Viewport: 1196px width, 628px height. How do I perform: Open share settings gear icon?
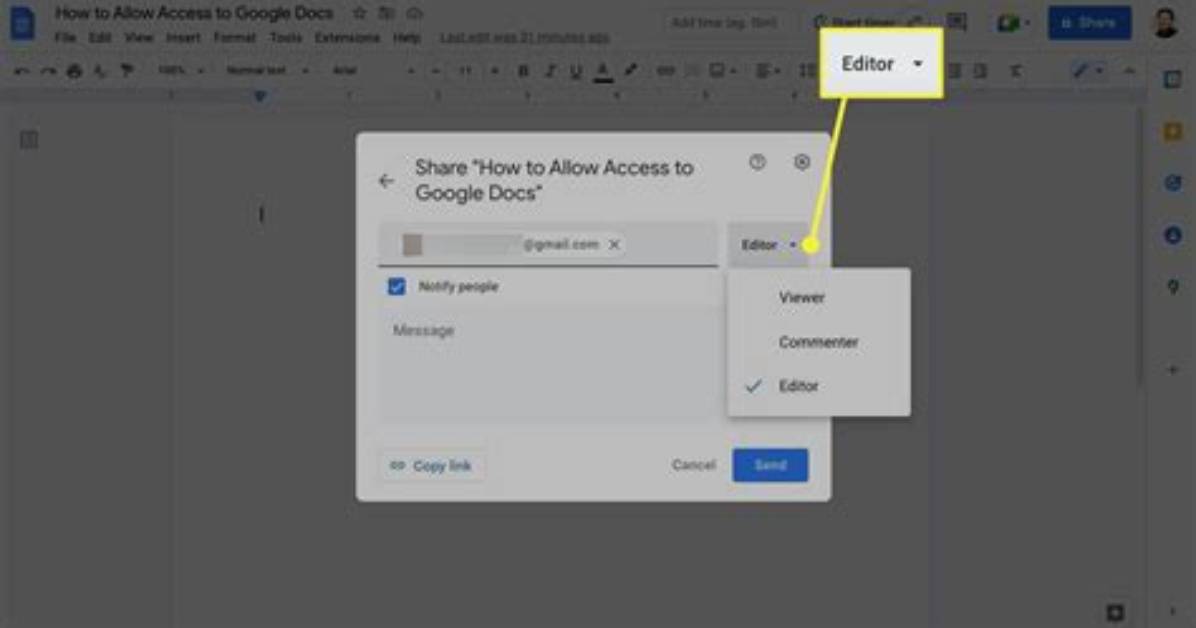click(x=802, y=162)
